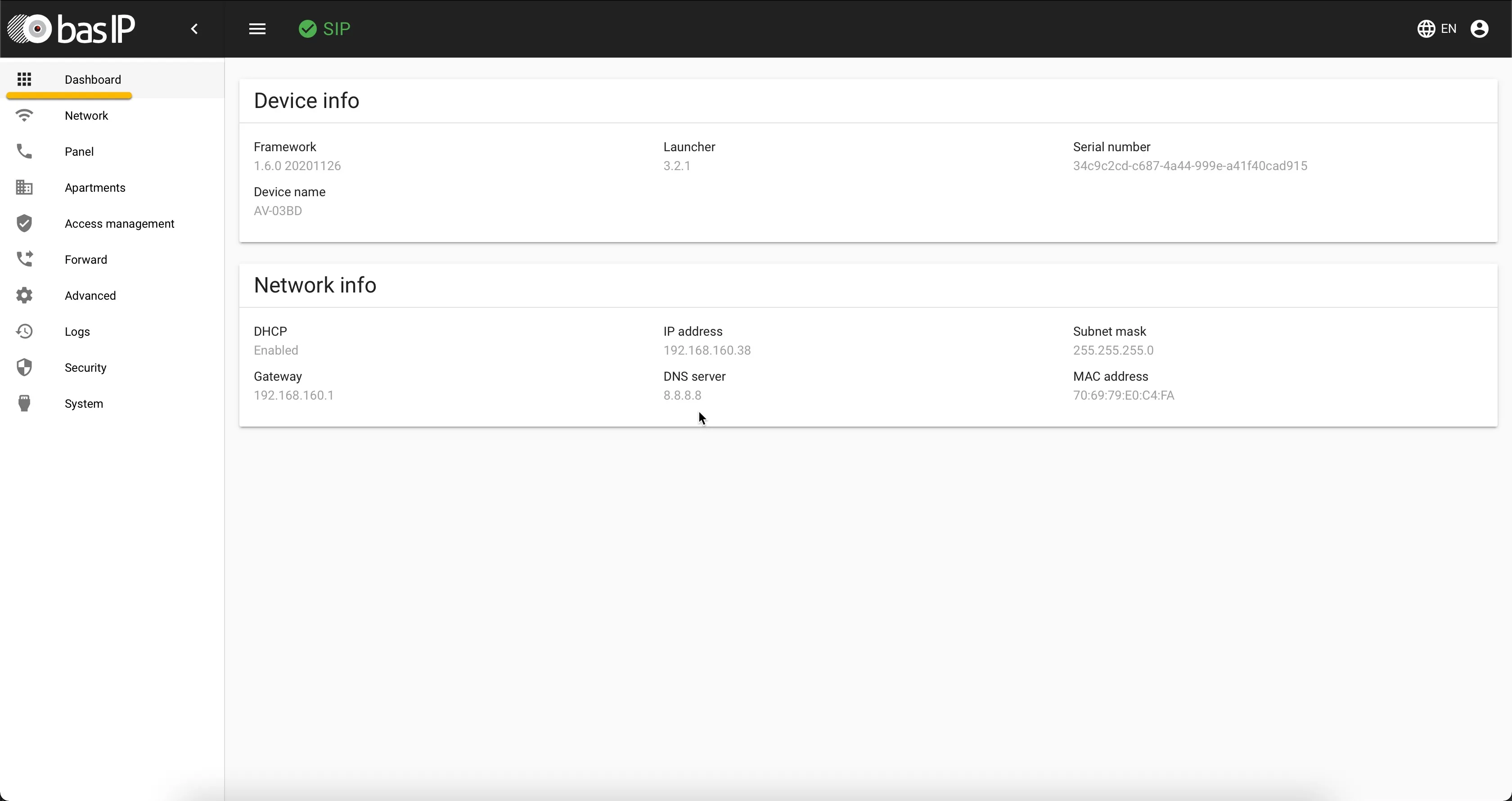Open the user account menu
Image resolution: width=1512 pixels, height=801 pixels.
click(1479, 29)
